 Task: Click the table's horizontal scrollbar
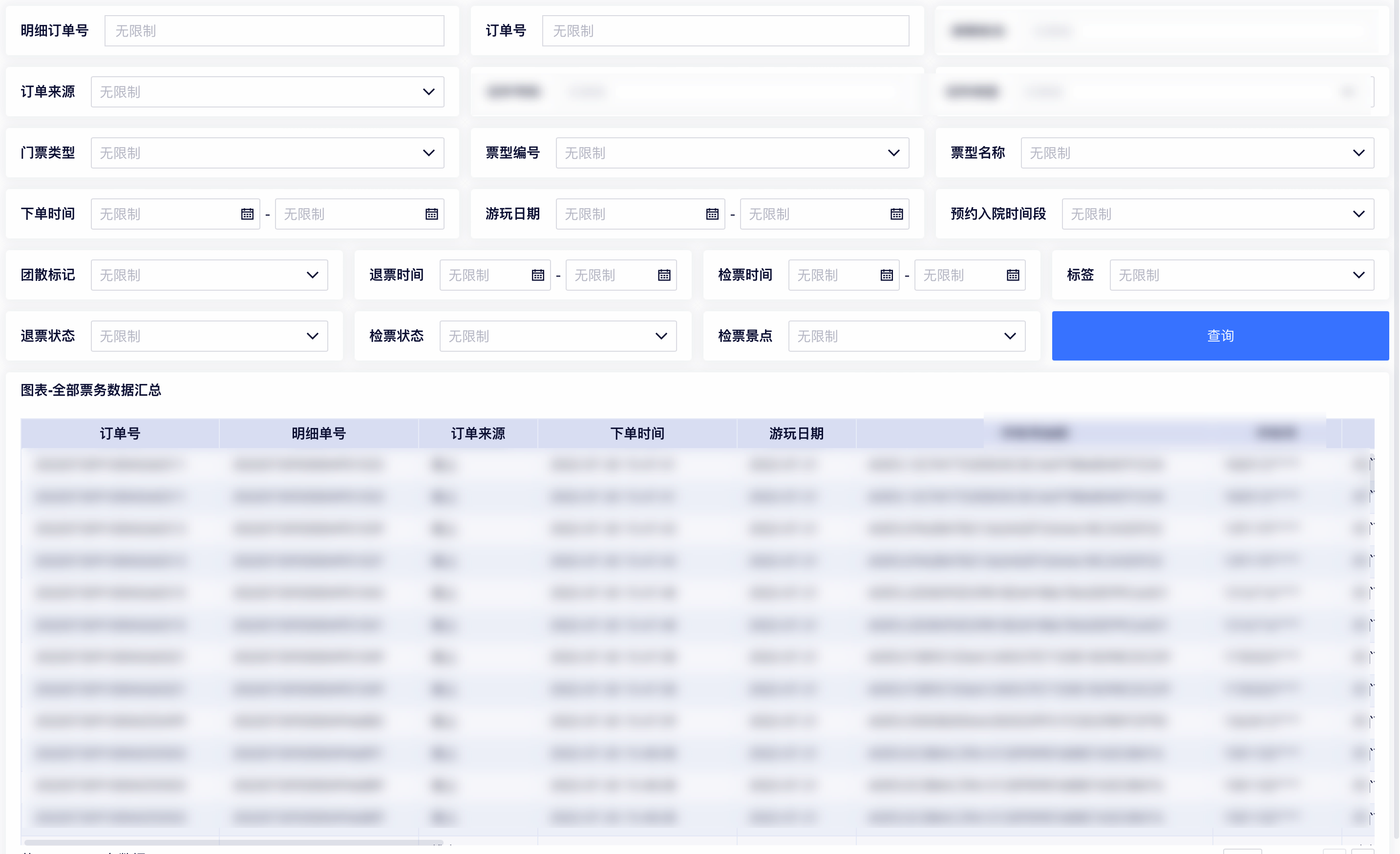tap(233, 842)
